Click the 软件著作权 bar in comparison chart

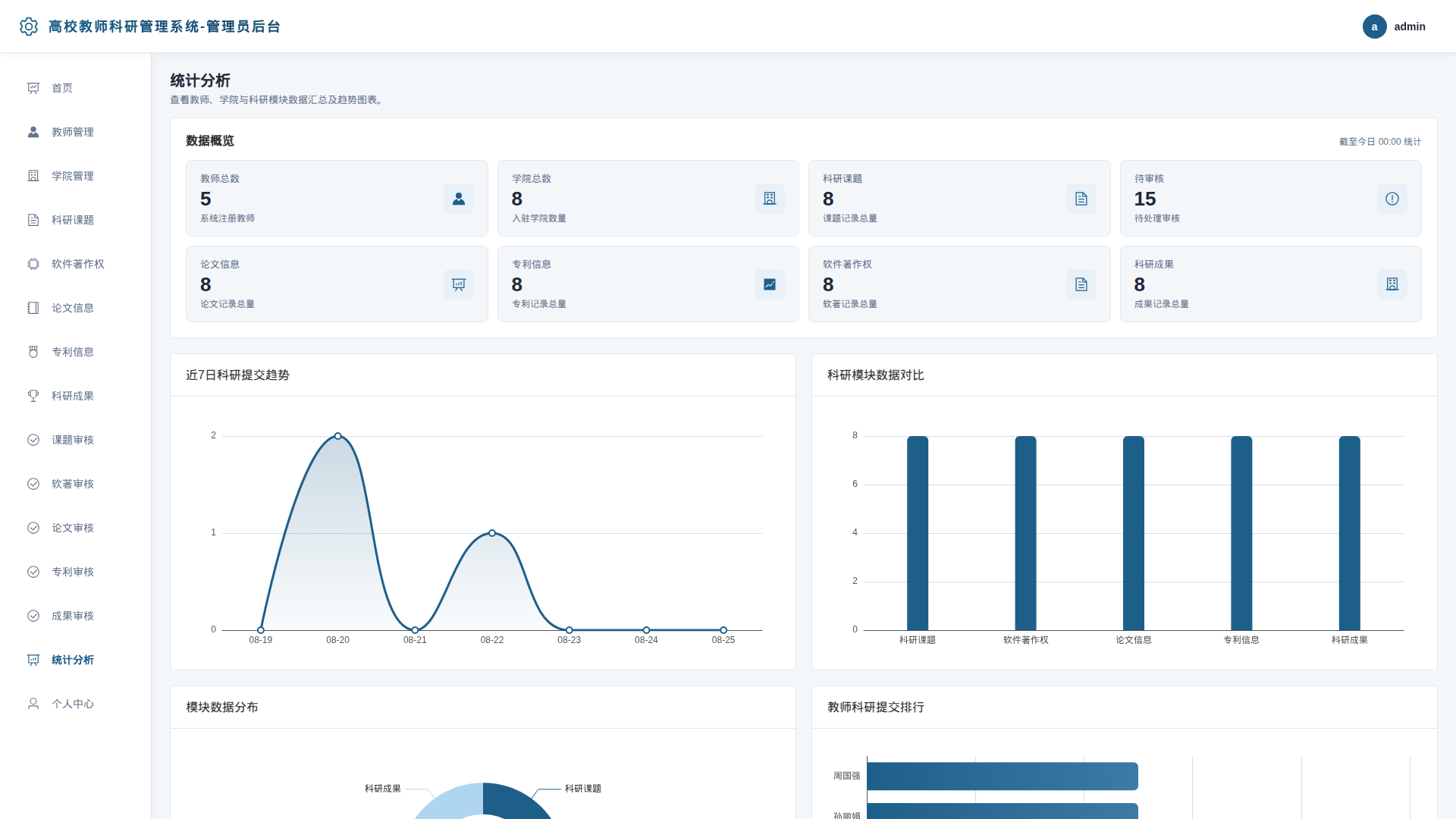tap(1025, 533)
